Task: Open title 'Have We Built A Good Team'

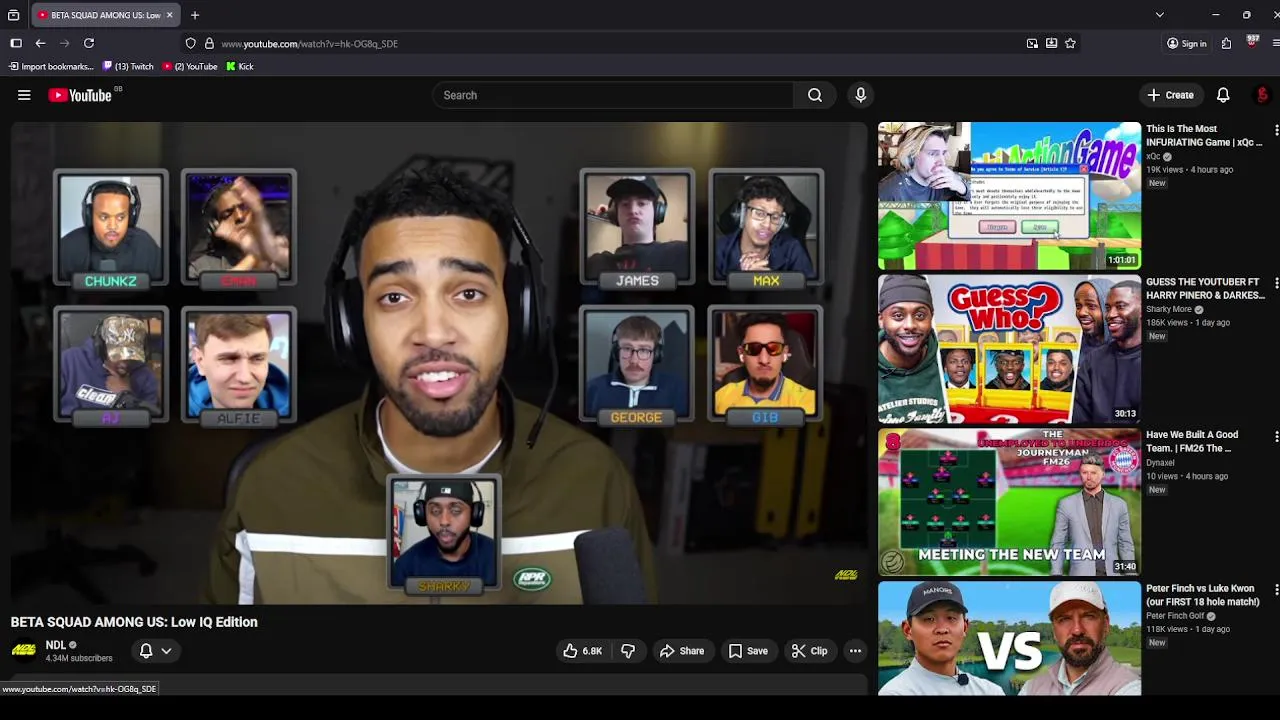Action: [1192, 441]
